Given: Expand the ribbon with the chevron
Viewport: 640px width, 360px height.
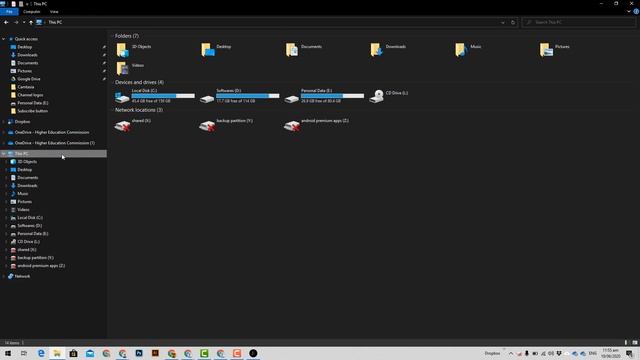Looking at the screenshot, I should tap(629, 11).
